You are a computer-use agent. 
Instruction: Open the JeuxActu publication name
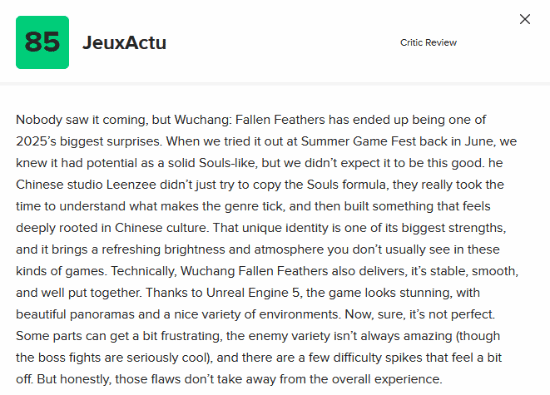click(125, 43)
